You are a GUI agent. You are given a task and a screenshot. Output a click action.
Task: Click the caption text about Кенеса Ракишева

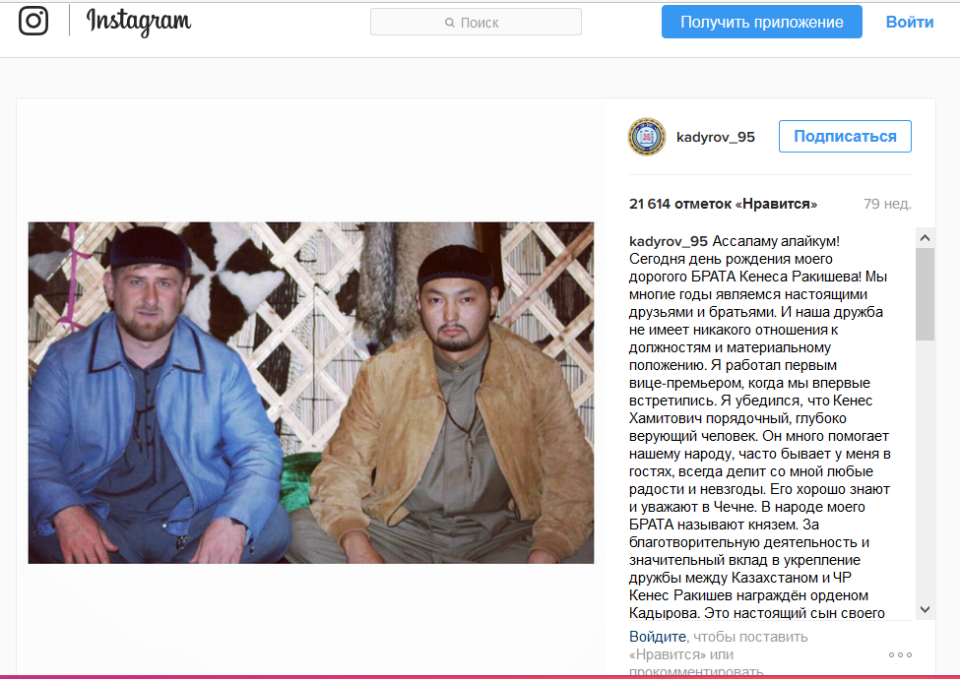click(759, 427)
